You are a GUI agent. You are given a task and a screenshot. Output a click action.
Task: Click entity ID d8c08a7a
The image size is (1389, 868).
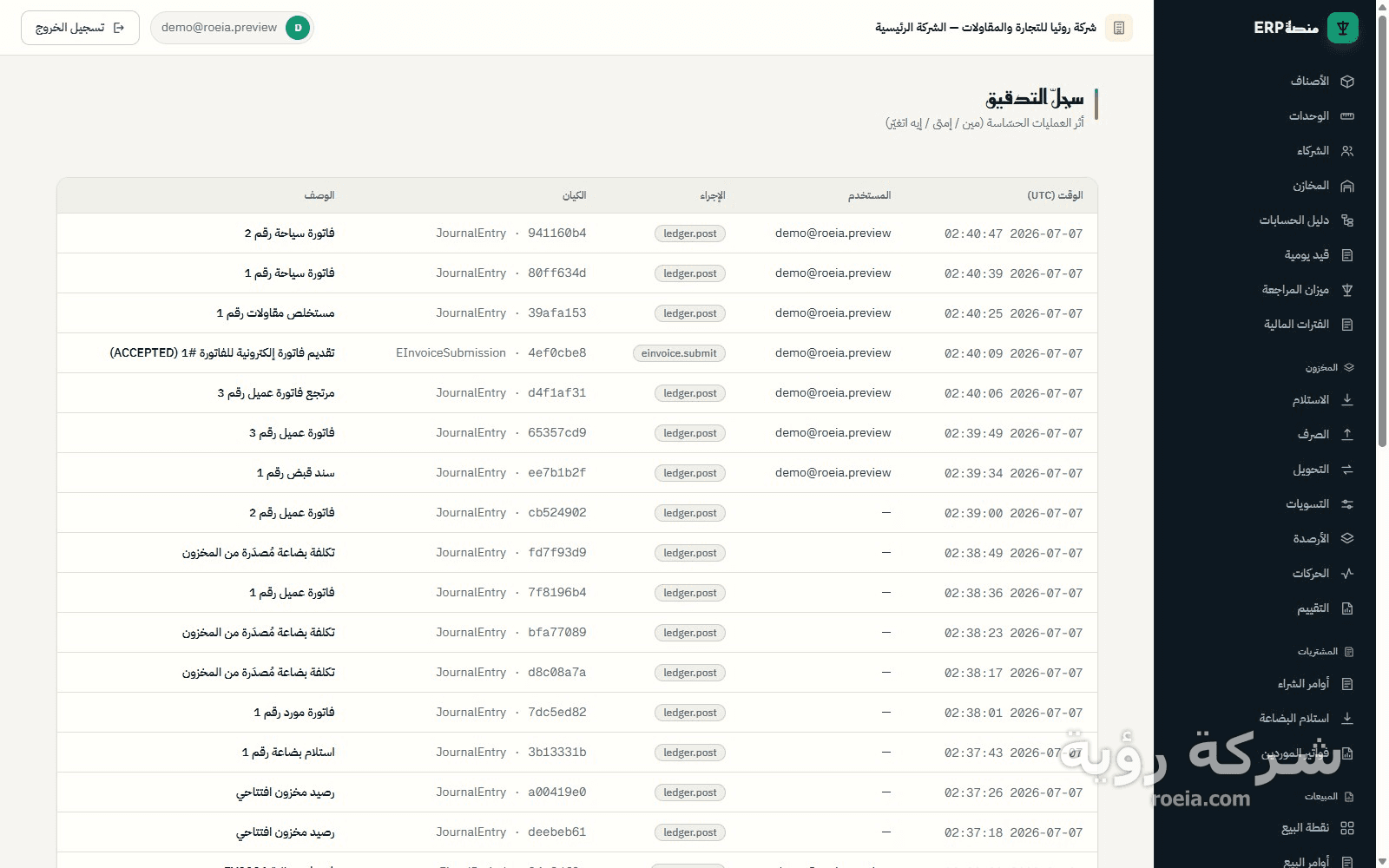[557, 673]
